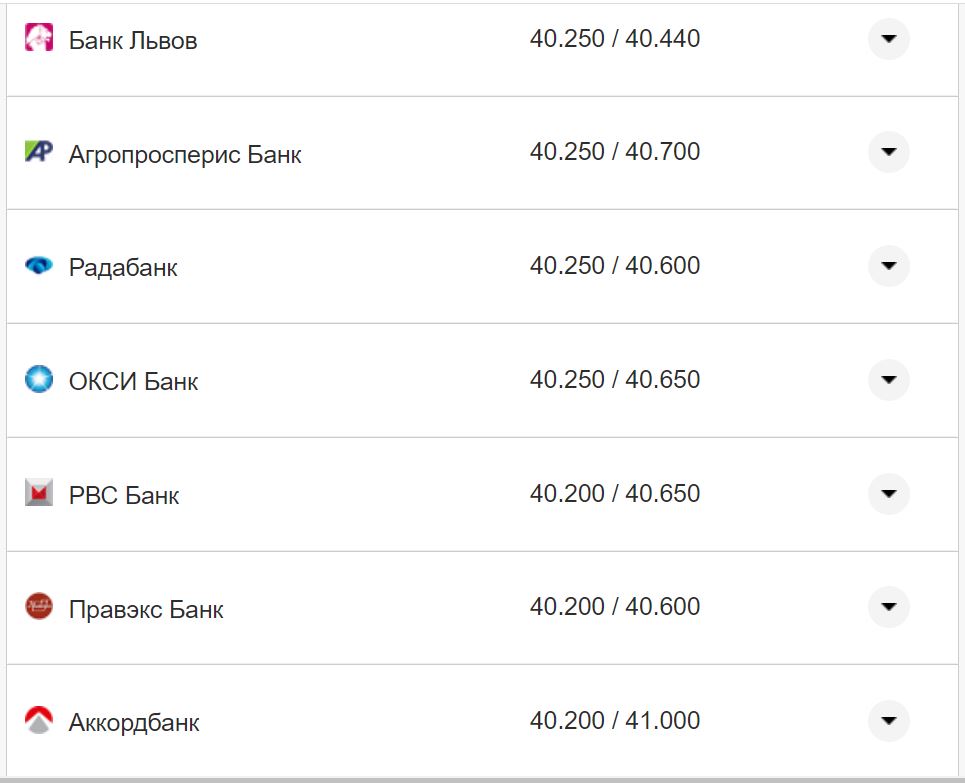Expand ОКСИ Банк rate details
965x783 pixels.
pos(888,380)
